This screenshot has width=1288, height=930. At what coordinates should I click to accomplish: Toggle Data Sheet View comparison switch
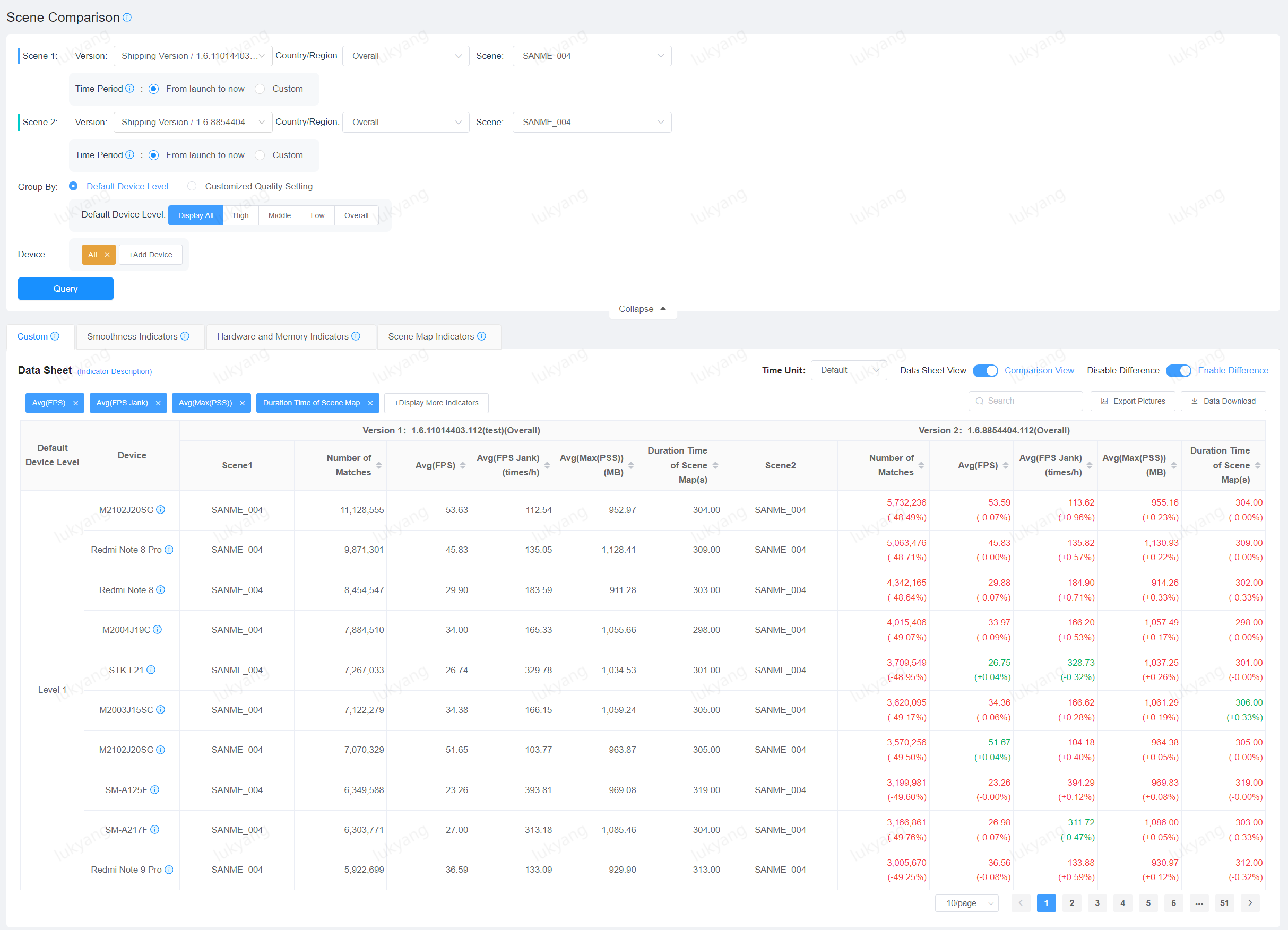pyautogui.click(x=985, y=371)
